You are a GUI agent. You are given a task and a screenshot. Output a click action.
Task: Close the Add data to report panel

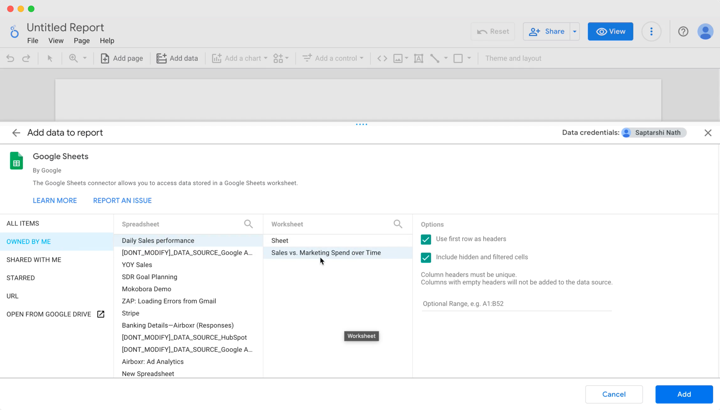click(708, 133)
